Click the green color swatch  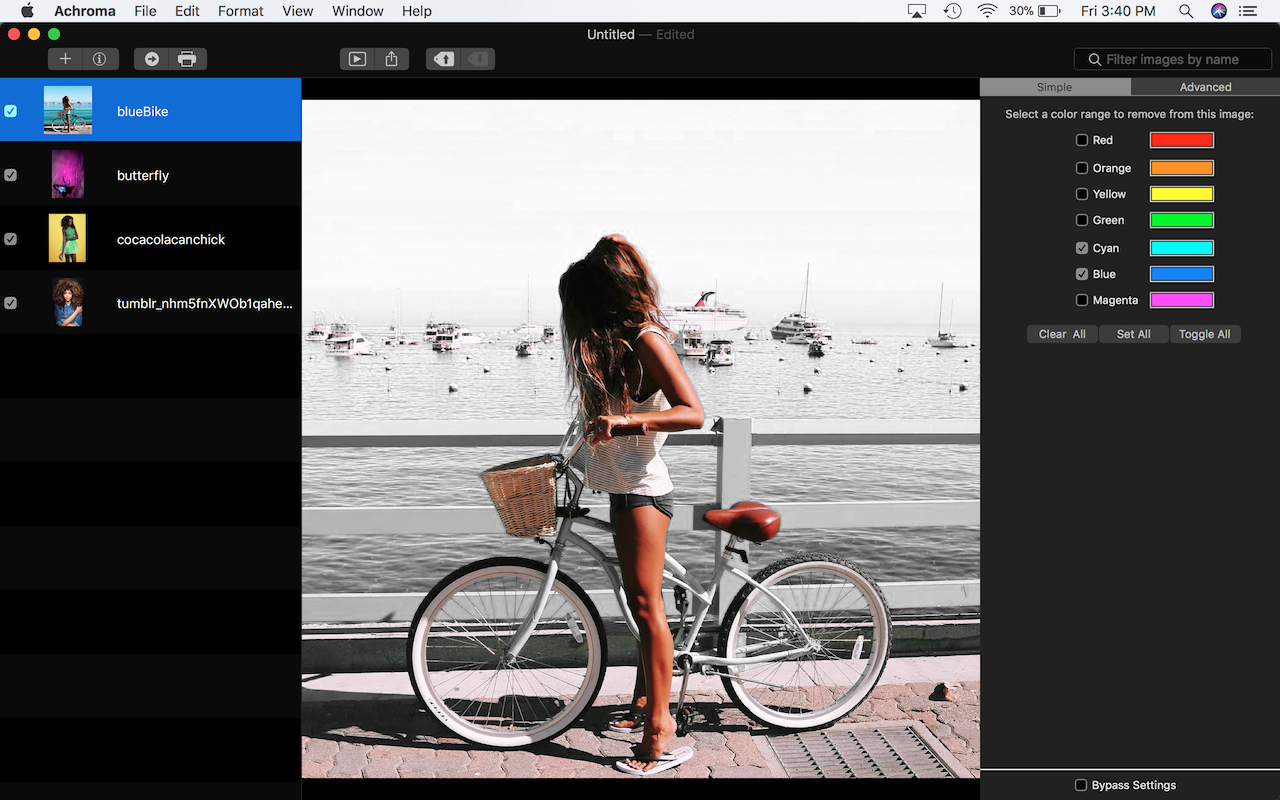pos(1182,220)
